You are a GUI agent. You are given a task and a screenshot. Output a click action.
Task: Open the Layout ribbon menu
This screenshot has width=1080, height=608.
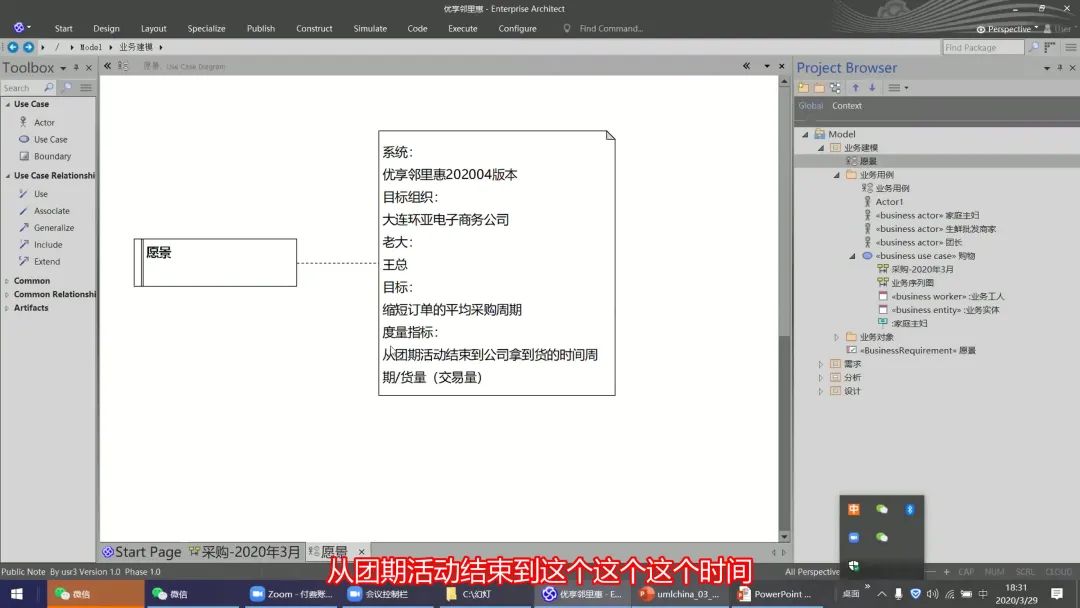point(154,28)
